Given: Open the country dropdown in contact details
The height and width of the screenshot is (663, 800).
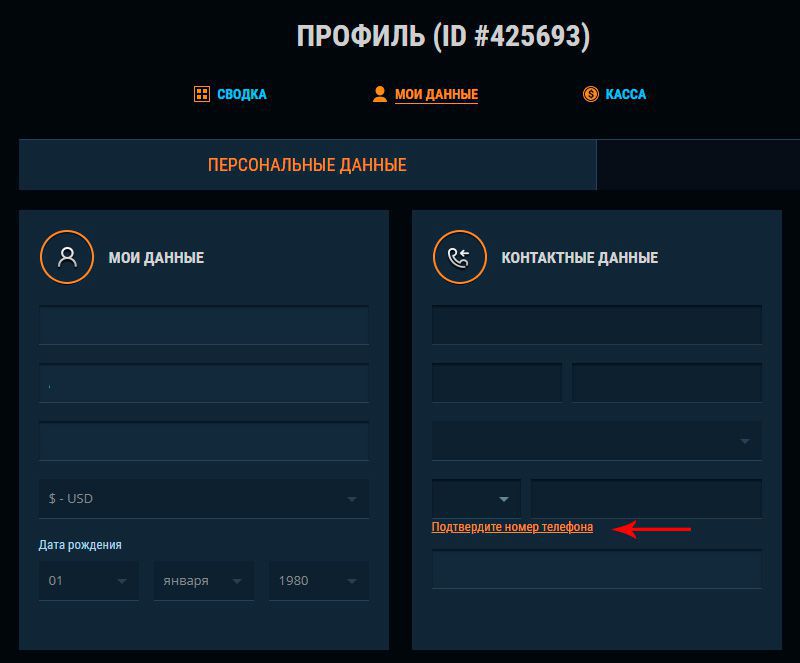Looking at the screenshot, I should point(597,440).
